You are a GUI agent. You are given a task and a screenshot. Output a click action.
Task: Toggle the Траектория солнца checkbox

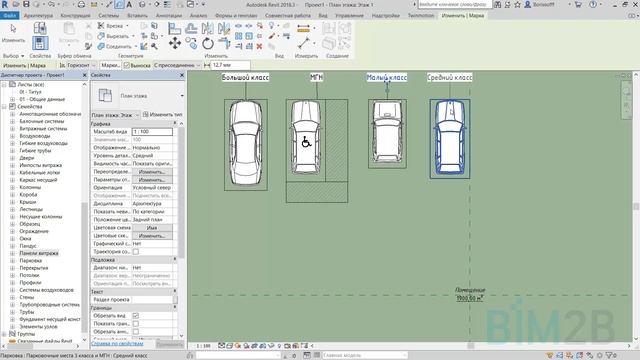pyautogui.click(x=136, y=252)
